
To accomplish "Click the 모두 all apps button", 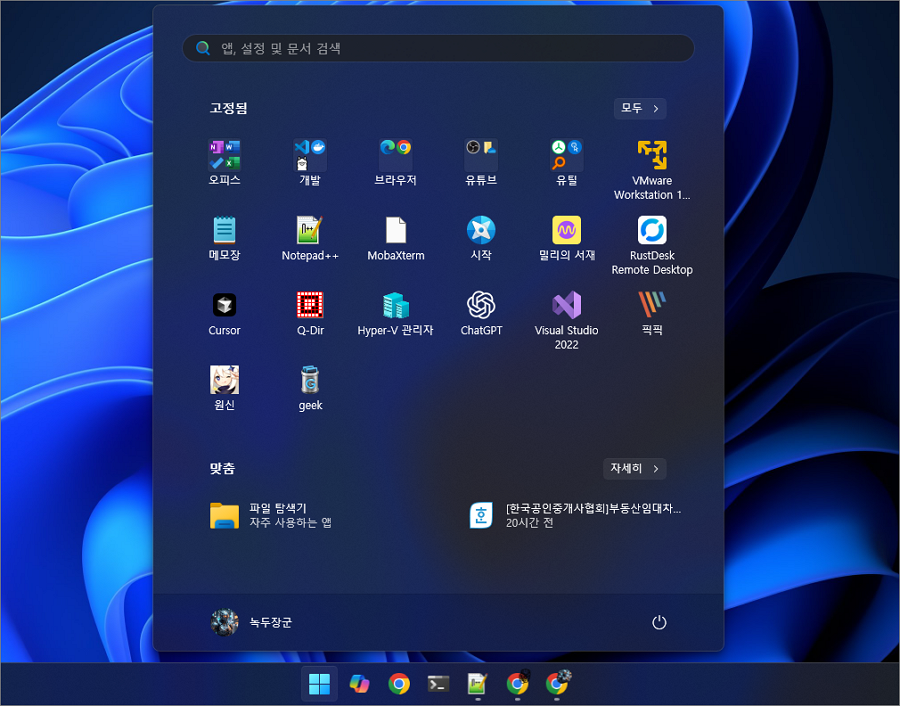I will 640,108.
